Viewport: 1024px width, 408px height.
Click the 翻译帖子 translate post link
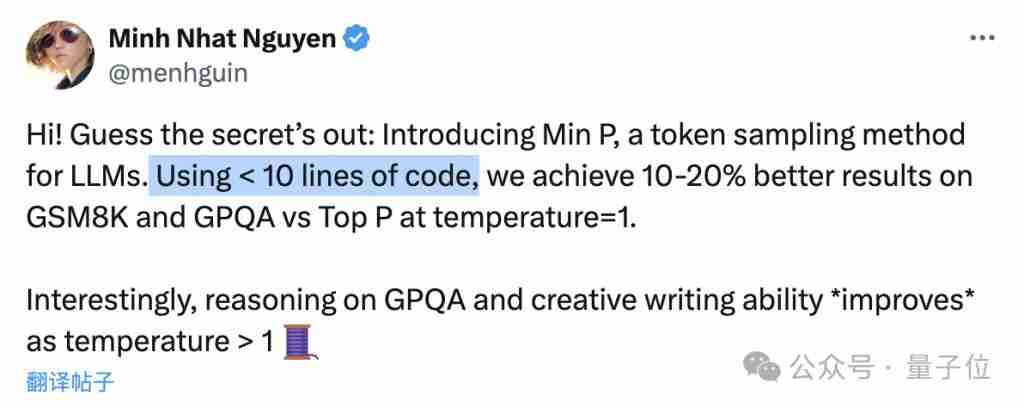(x=71, y=381)
